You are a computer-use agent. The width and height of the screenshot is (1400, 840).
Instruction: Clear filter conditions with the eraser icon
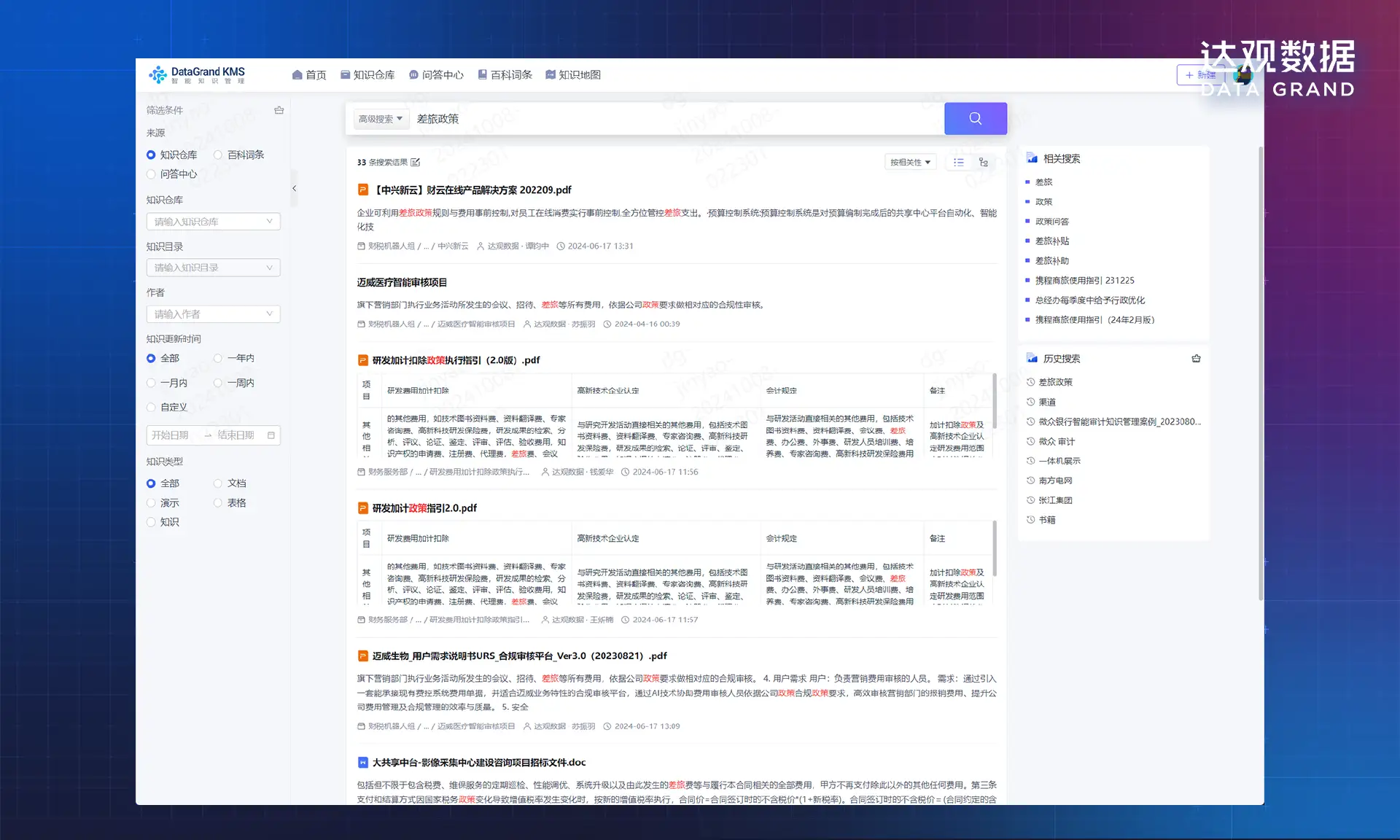(279, 110)
